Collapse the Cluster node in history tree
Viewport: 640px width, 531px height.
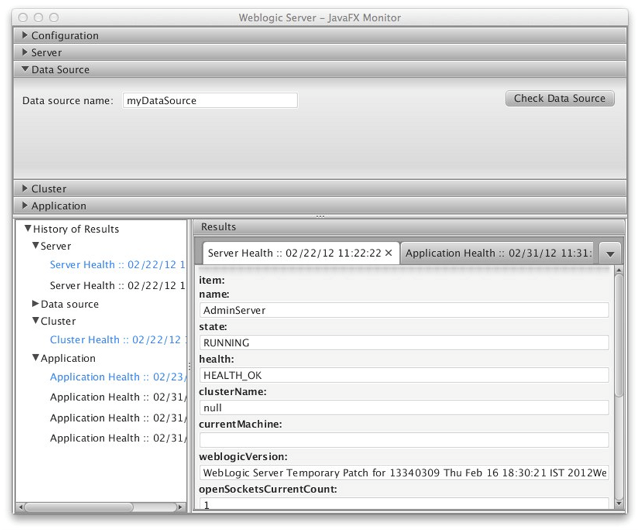36,321
